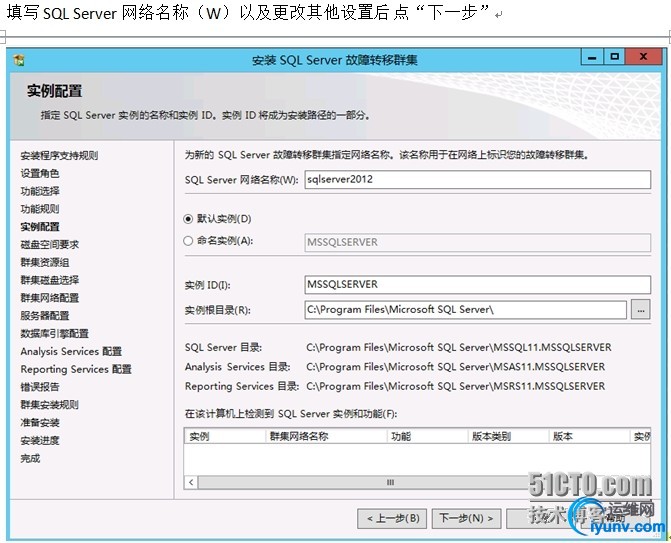The width and height of the screenshot is (671, 543).
Task: Click the 群集网络名称 column header
Action: [x=326, y=436]
